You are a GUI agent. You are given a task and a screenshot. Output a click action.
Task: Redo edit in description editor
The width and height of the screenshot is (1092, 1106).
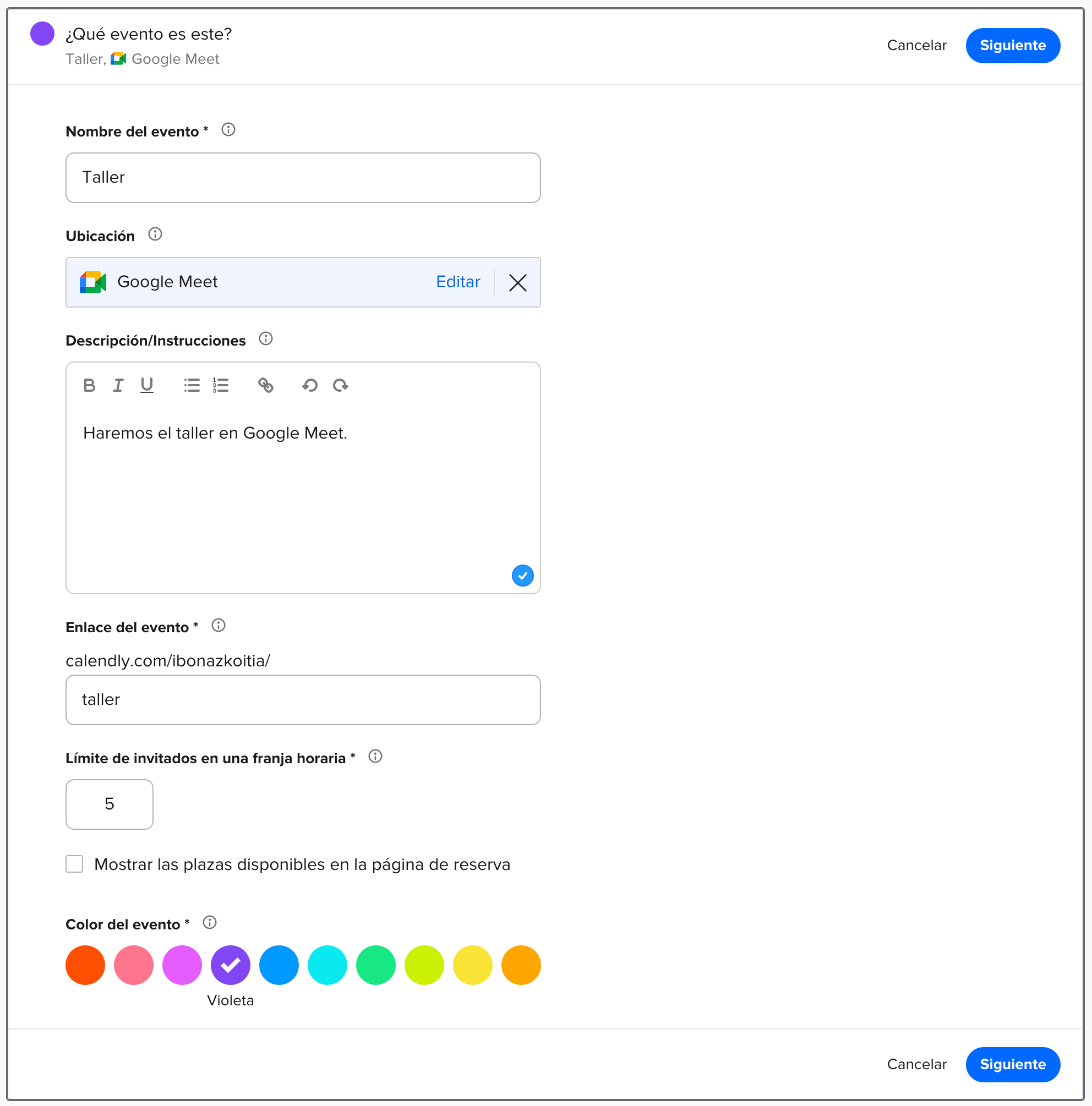pyautogui.click(x=341, y=385)
